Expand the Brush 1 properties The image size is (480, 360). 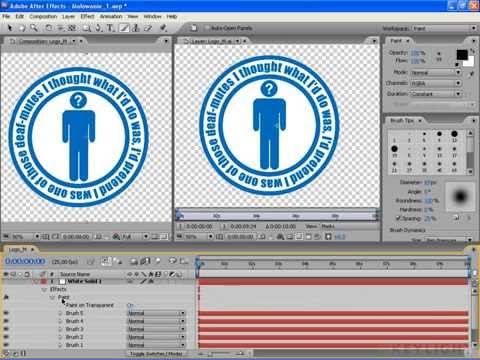(60, 345)
